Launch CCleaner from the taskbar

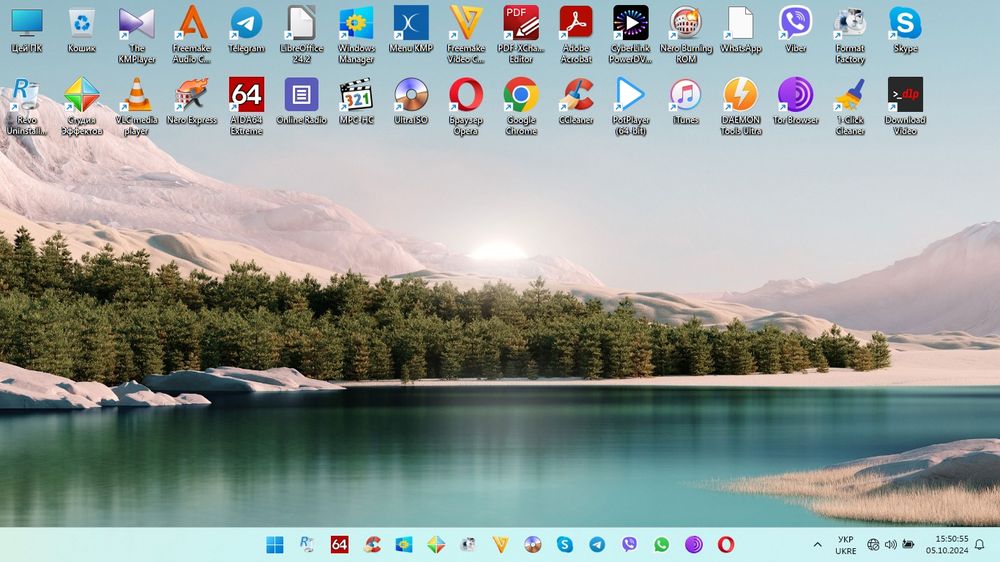click(x=372, y=545)
